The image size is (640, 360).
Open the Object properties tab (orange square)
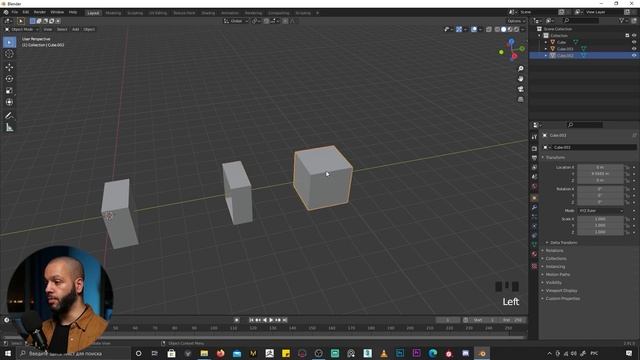tap(534, 198)
